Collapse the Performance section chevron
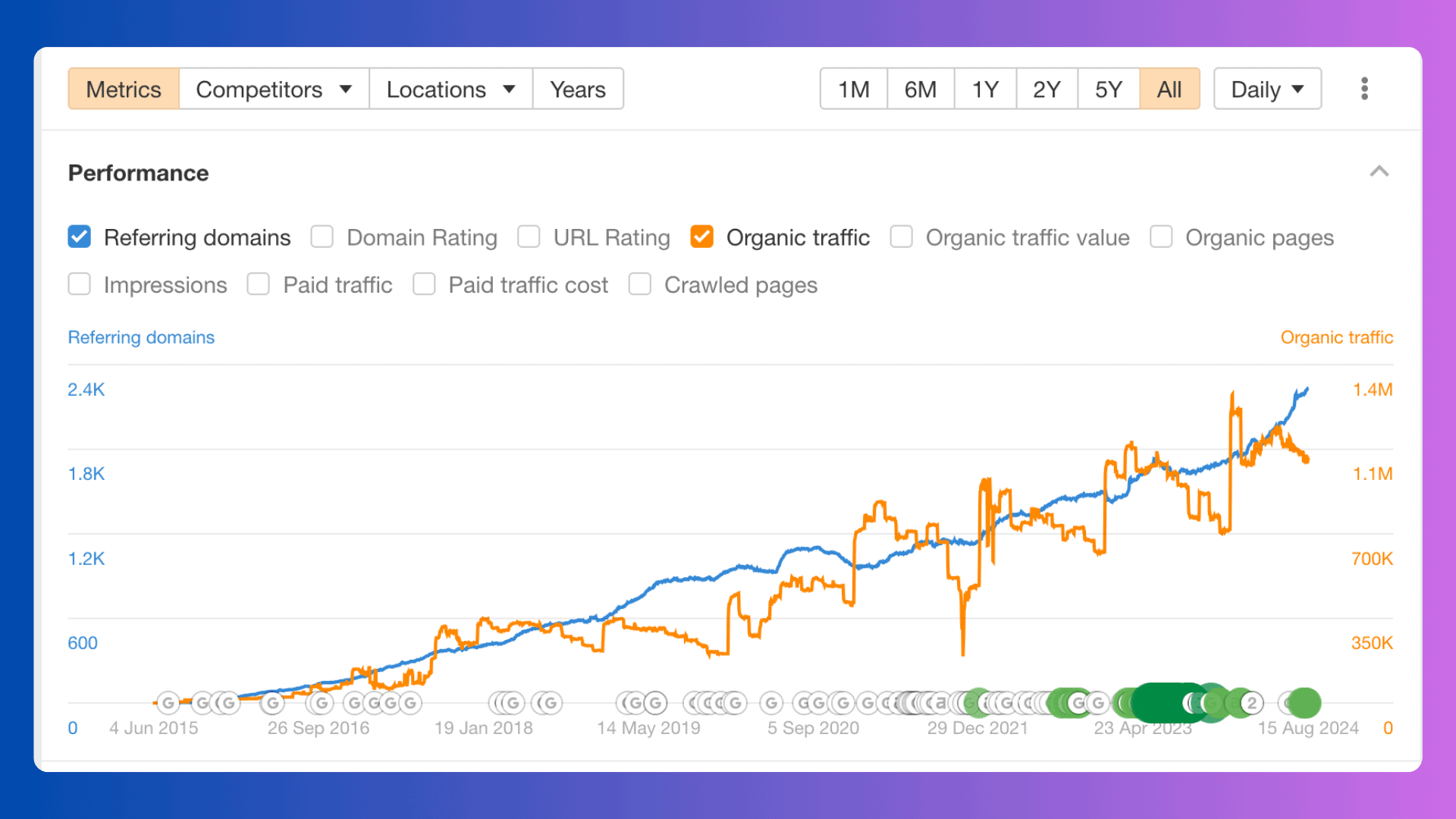 pos(1379,171)
